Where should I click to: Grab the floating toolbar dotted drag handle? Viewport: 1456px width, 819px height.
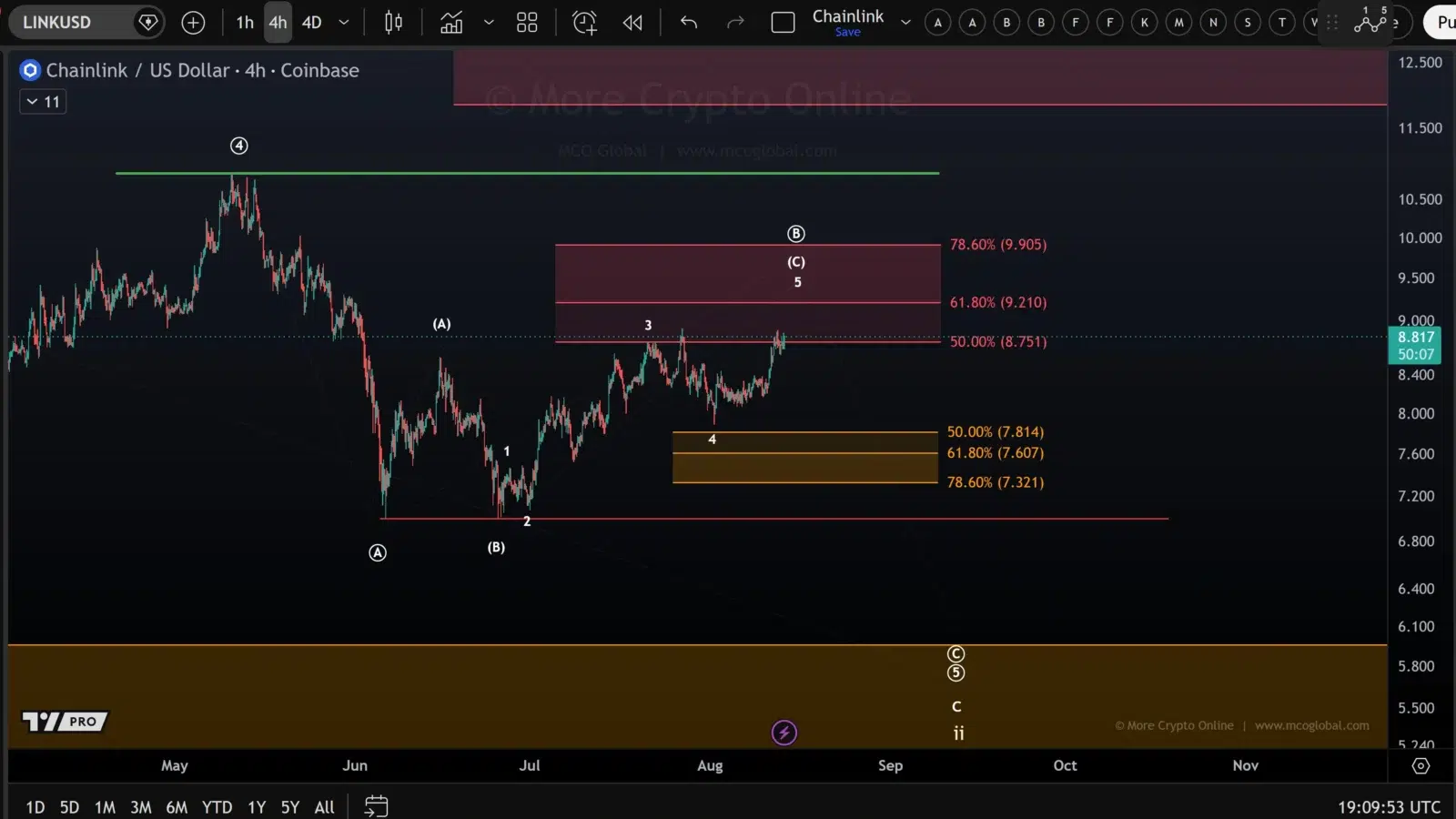pos(1332,23)
